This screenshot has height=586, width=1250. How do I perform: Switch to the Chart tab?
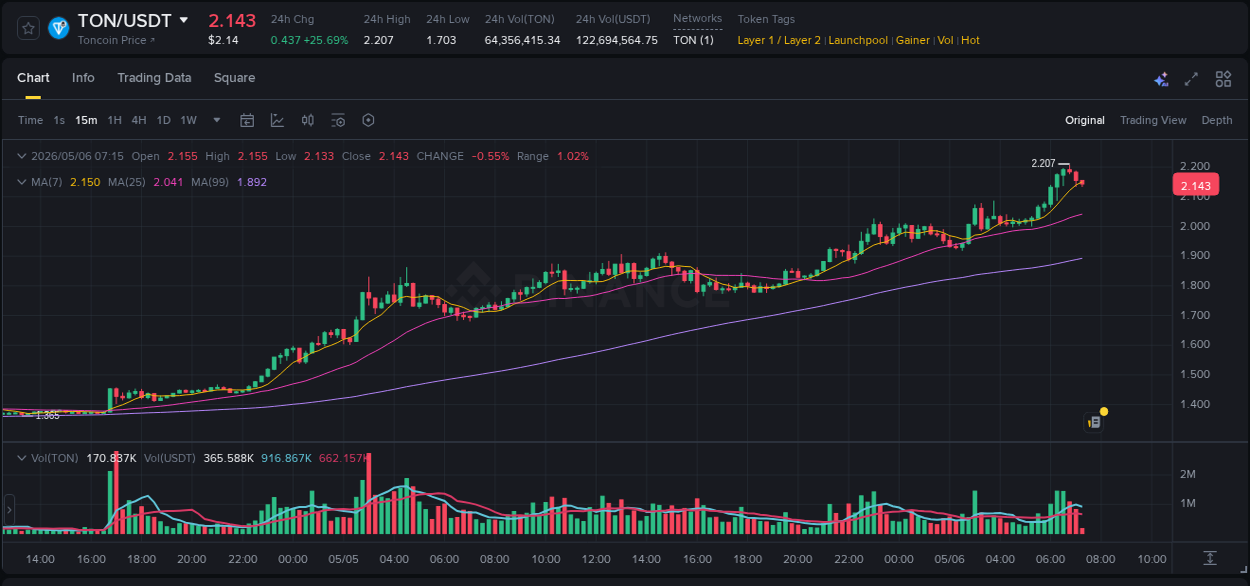tap(33, 78)
